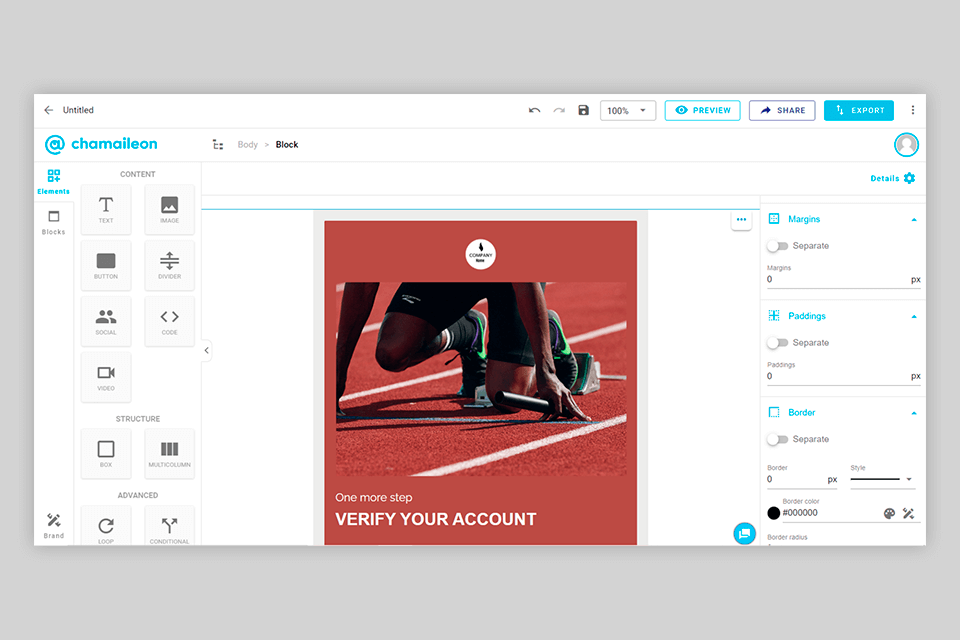Save the email with the floppy disk icon

click(583, 110)
